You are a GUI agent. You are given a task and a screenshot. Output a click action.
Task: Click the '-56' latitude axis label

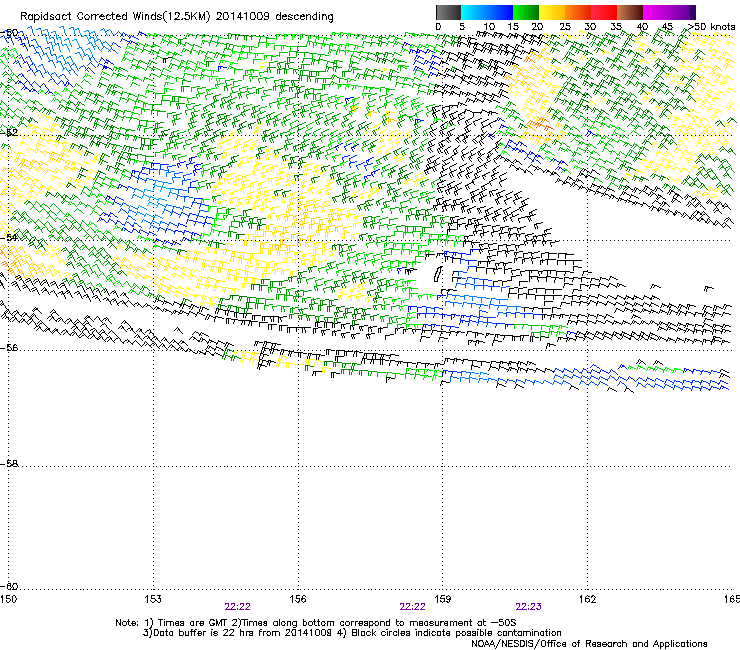click(x=9, y=348)
